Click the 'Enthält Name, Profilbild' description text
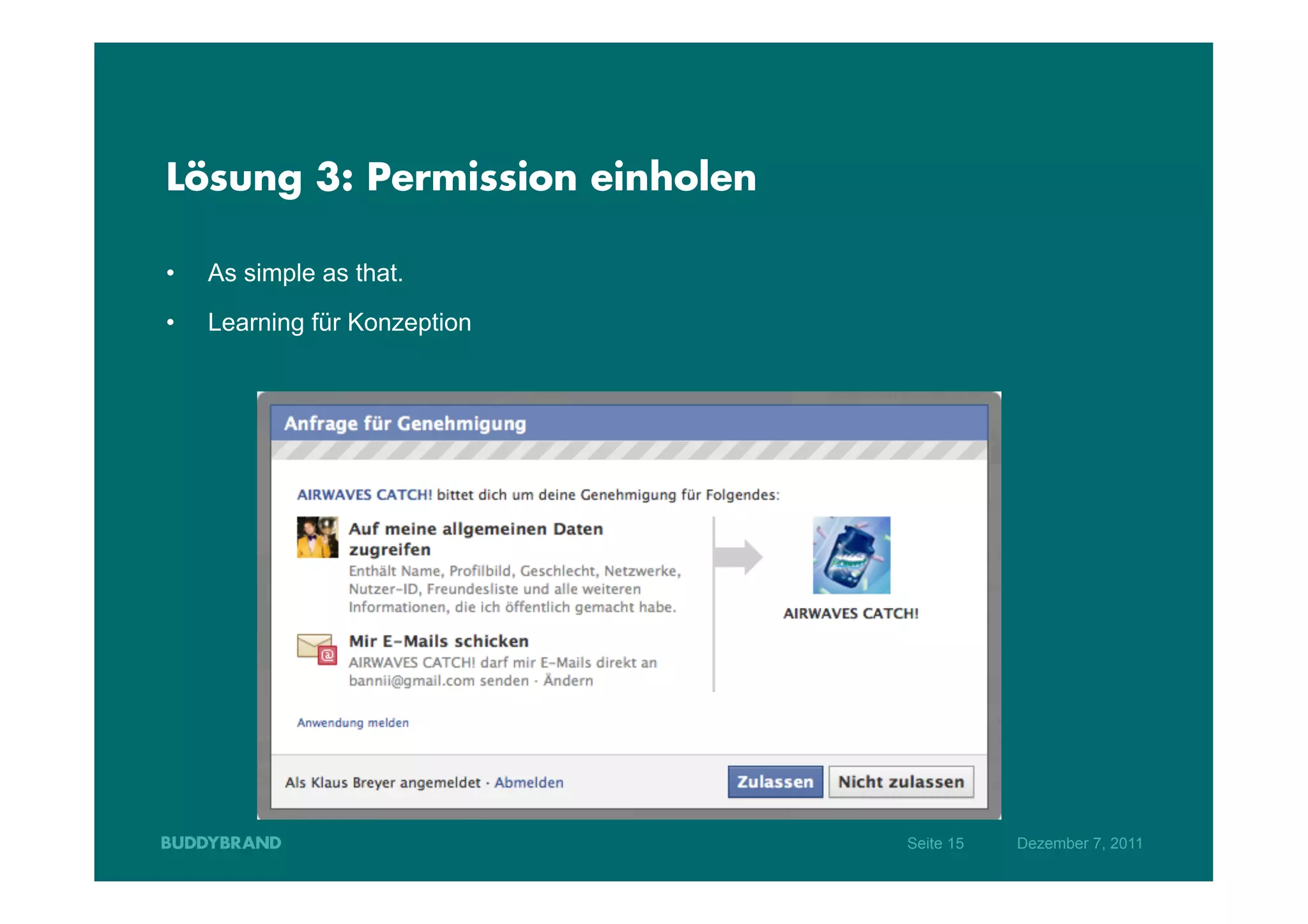The height and width of the screenshot is (924, 1308). [x=514, y=589]
